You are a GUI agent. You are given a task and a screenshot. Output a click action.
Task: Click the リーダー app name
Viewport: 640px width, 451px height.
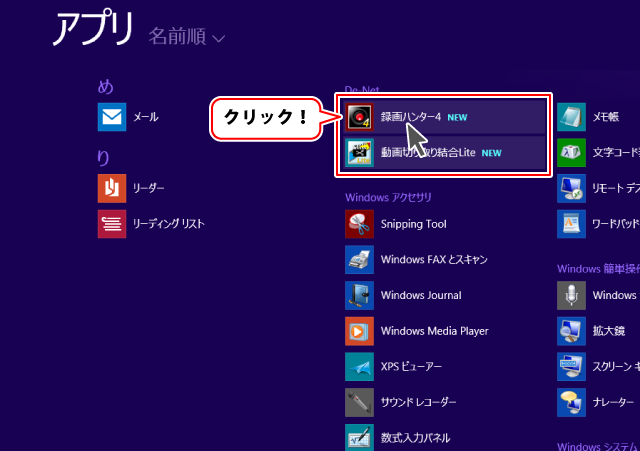click(x=149, y=188)
